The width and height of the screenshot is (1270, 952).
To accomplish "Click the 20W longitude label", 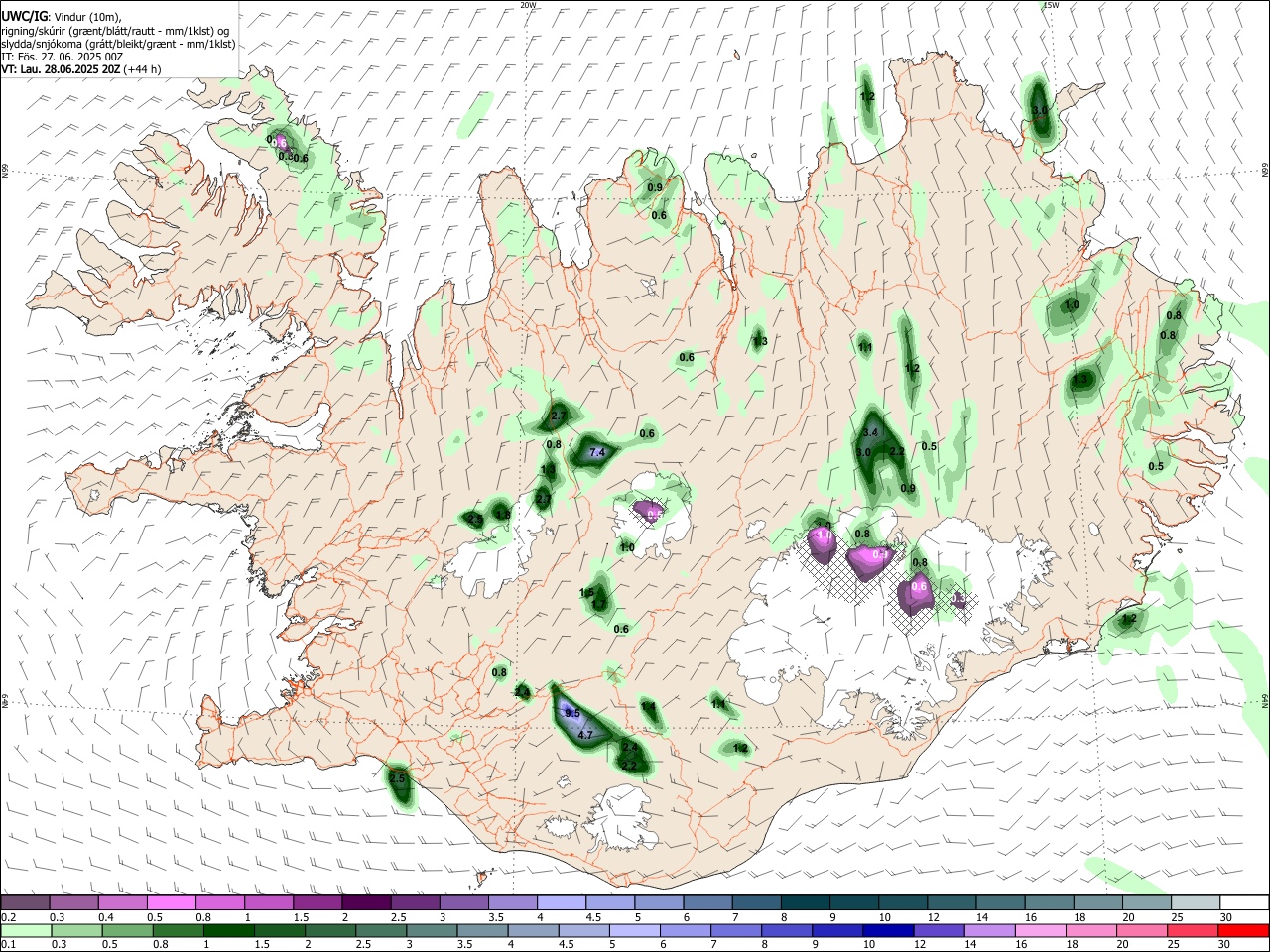I will click(528, 5).
